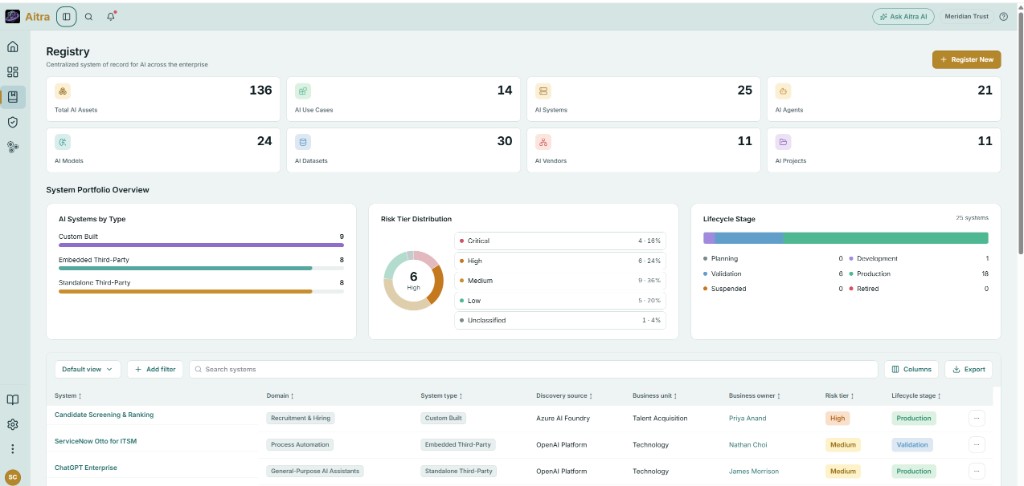Click the page vertical scrollbar
This screenshot has height=486, width=1024.
point(1021,131)
